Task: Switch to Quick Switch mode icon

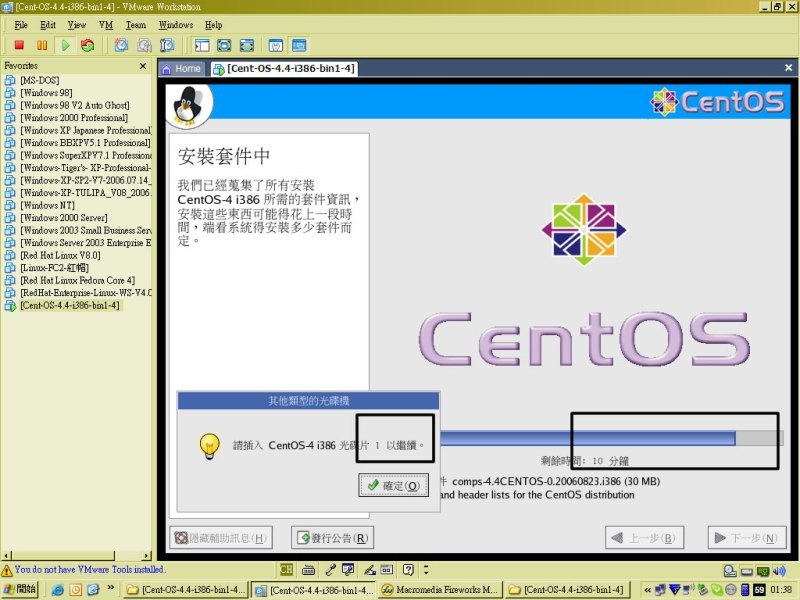Action: 224,45
